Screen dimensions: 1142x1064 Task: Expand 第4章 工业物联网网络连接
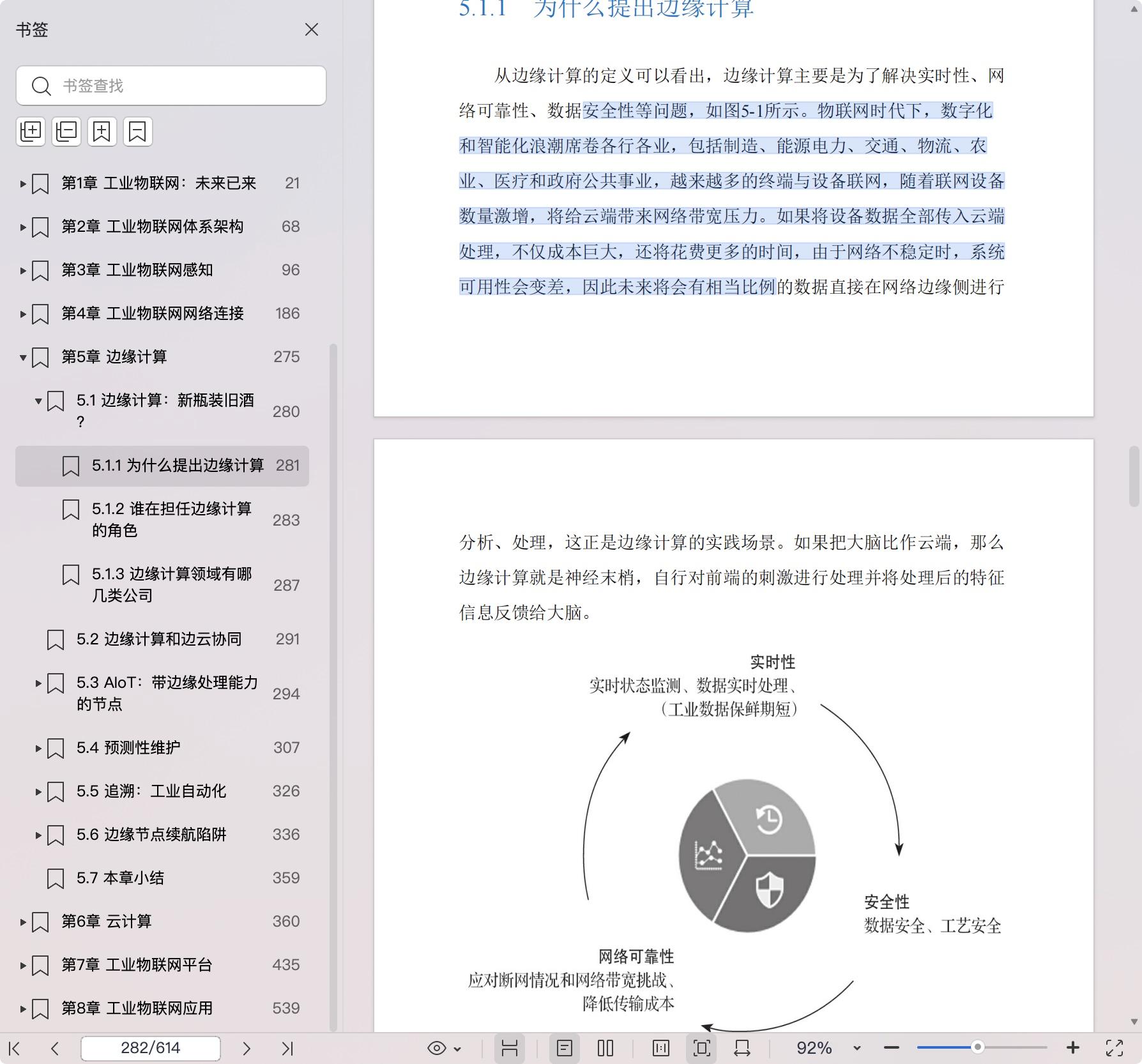(x=23, y=314)
